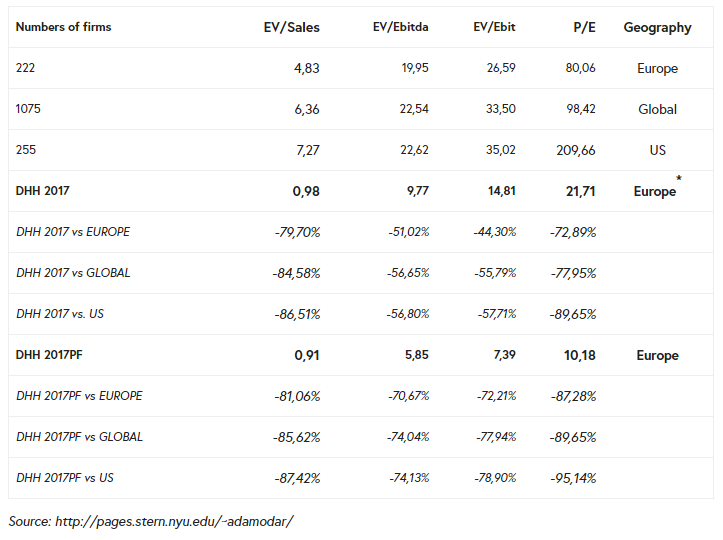723x540 pixels.
Task: Click the 1075 firms count cell
Action: pyautogui.click(x=31, y=109)
